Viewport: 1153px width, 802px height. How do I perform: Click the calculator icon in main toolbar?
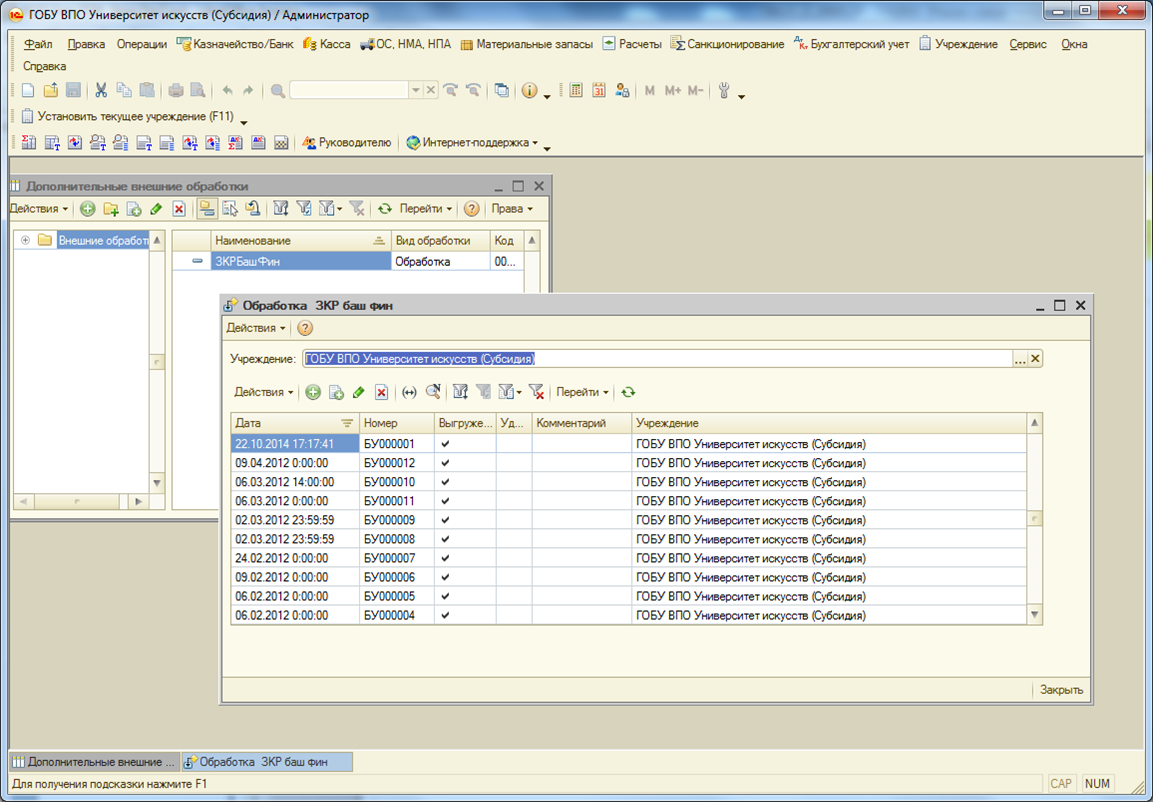pos(576,91)
